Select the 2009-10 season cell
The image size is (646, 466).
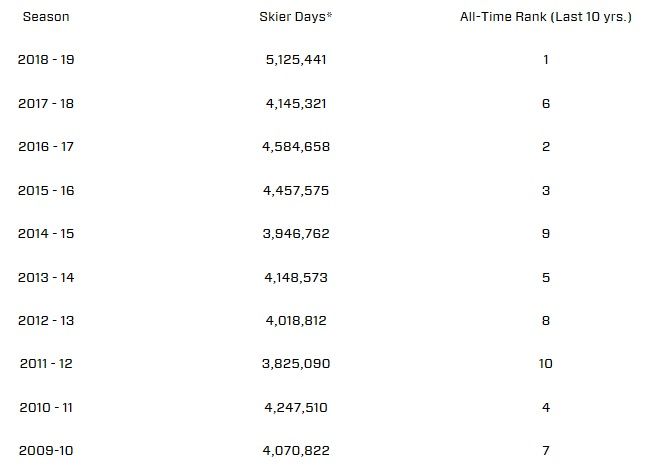(44, 451)
